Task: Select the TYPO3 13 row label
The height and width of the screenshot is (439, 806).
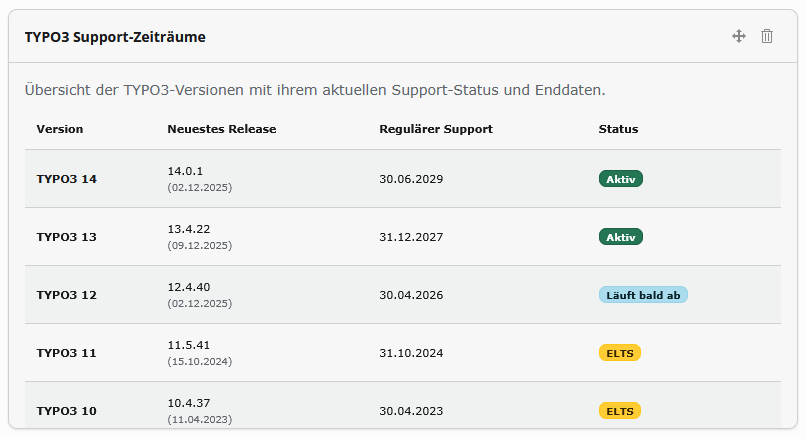Action: tap(66, 237)
